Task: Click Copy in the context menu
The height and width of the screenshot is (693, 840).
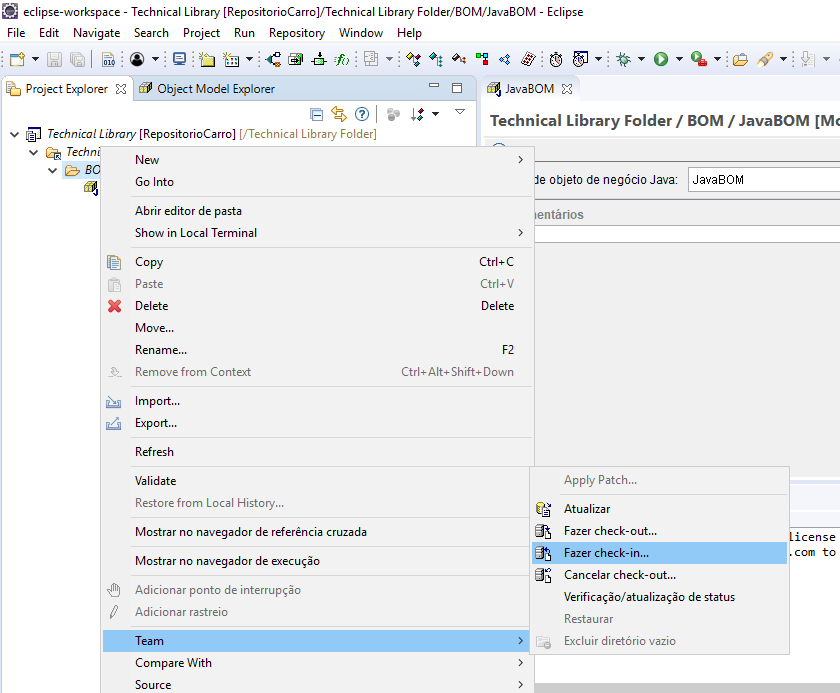Action: 149,262
